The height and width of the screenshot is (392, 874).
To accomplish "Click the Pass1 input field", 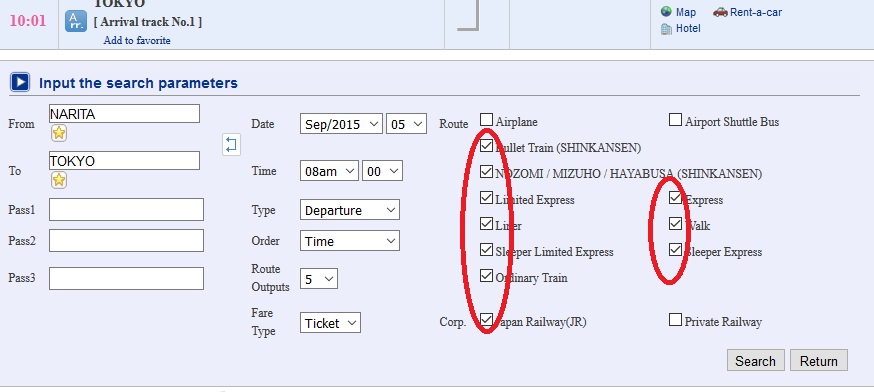I will point(127,210).
